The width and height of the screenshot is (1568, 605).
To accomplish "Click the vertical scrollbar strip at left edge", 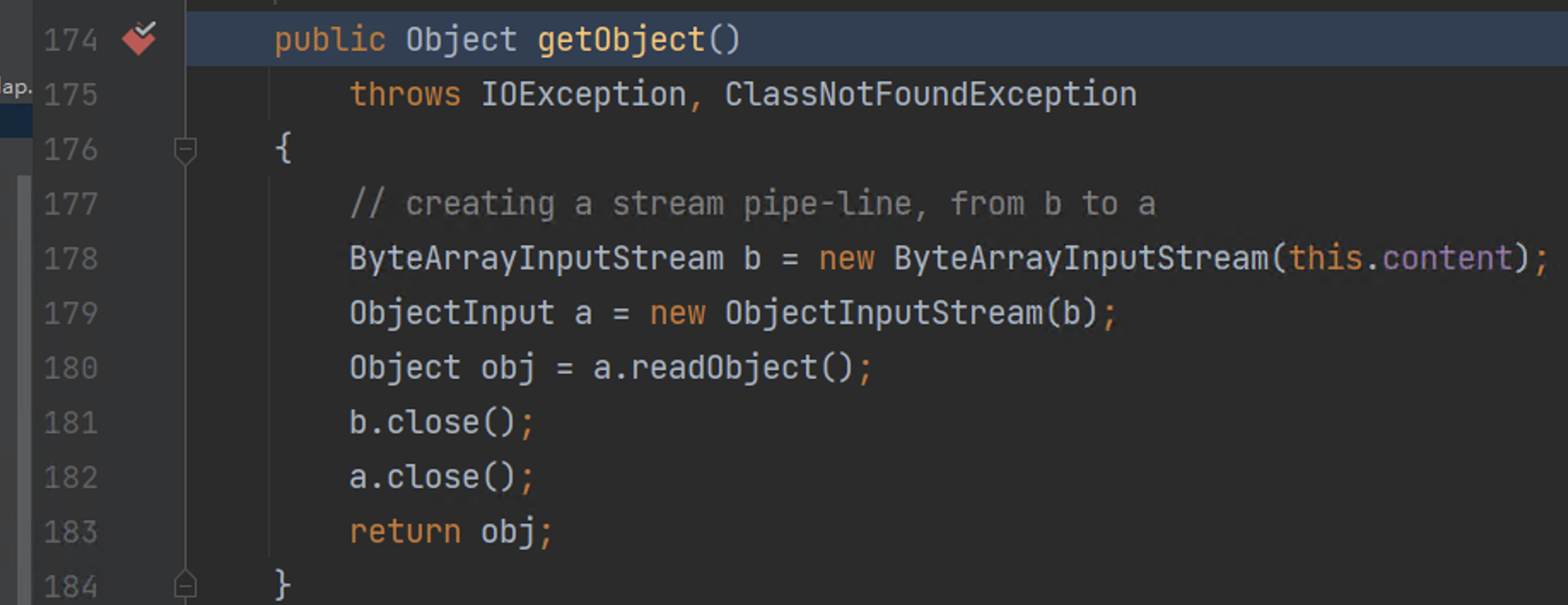I will [23, 385].
